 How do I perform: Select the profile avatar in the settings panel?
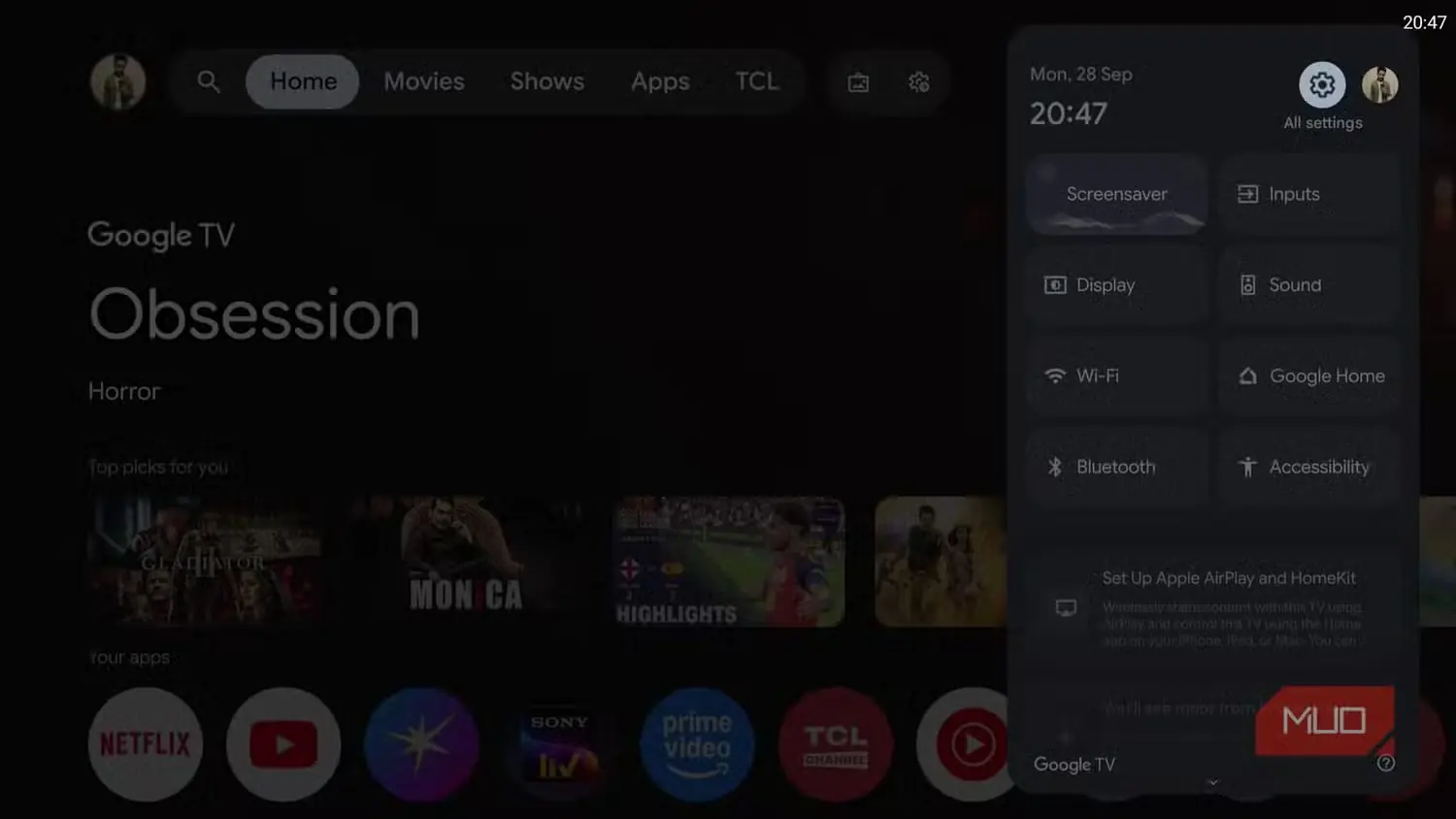pos(1379,85)
